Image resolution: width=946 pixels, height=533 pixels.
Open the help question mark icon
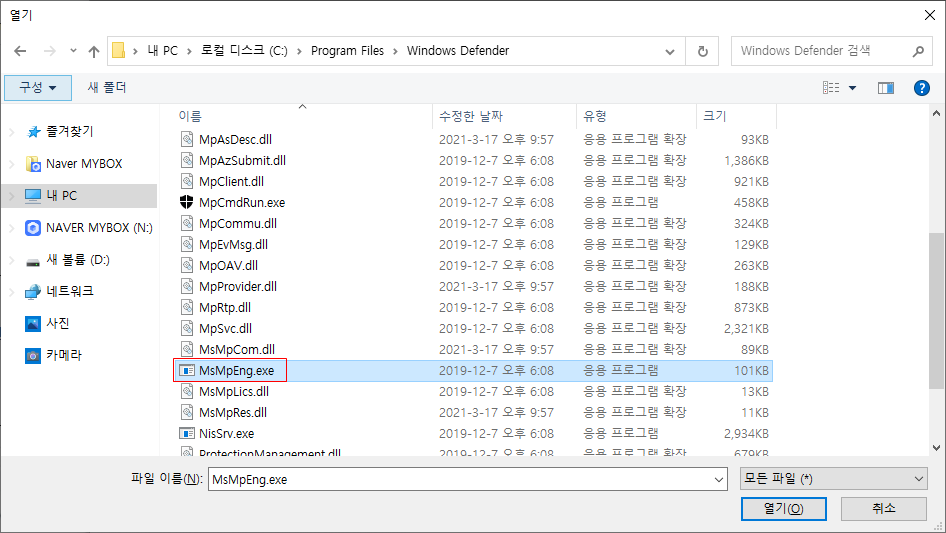(921, 88)
